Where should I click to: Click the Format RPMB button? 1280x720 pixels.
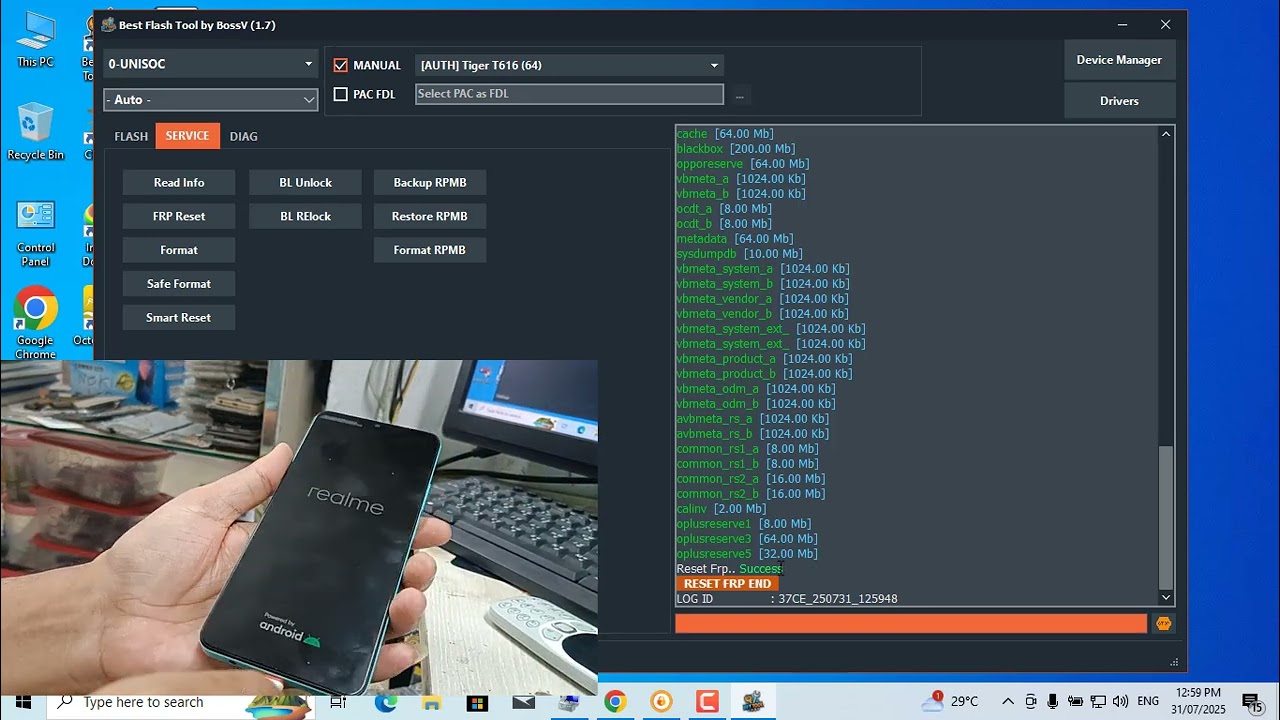pos(430,250)
